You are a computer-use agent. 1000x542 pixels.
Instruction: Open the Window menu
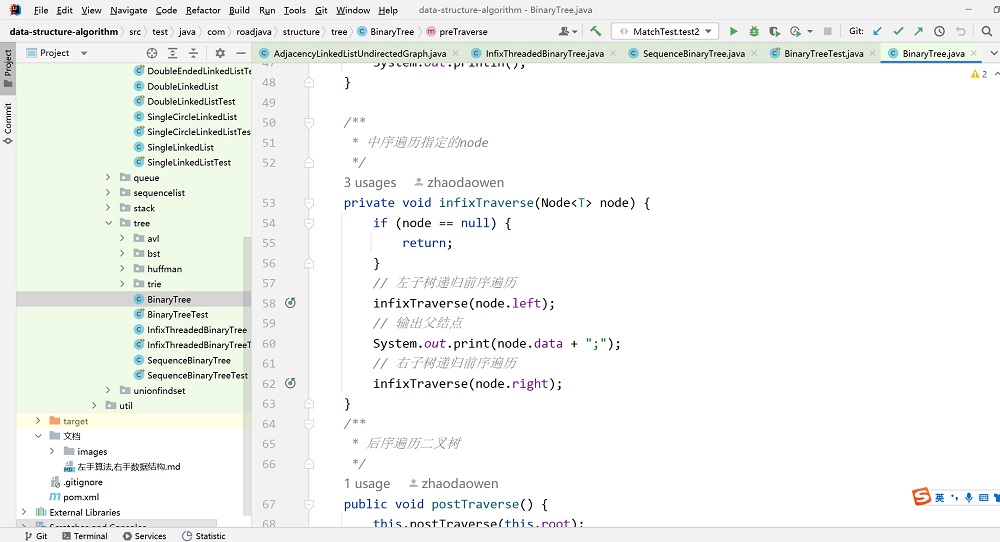click(353, 10)
